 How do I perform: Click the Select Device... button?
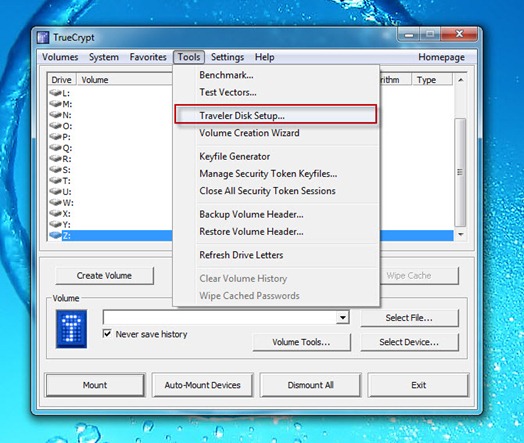pyautogui.click(x=409, y=342)
